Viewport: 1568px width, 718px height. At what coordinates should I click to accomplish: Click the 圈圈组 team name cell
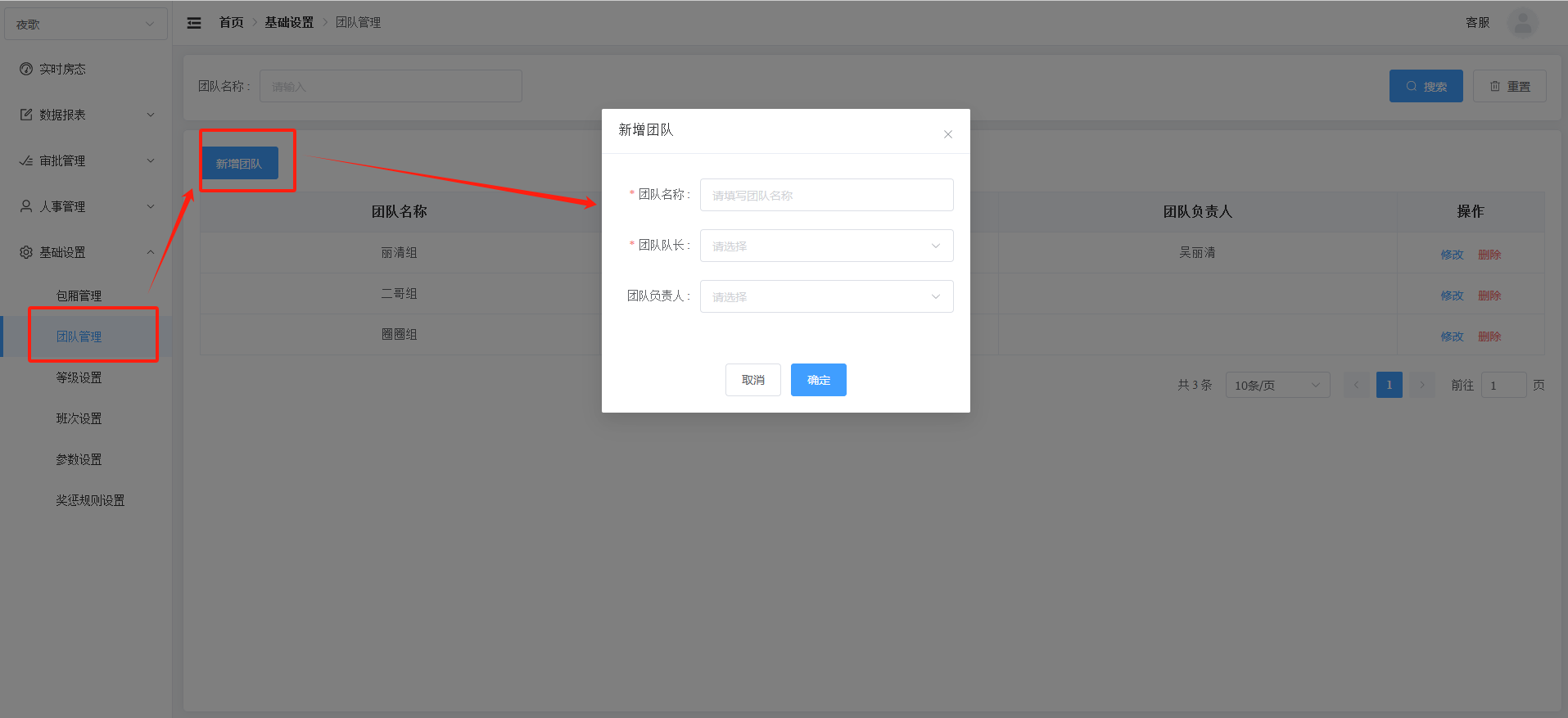(399, 335)
